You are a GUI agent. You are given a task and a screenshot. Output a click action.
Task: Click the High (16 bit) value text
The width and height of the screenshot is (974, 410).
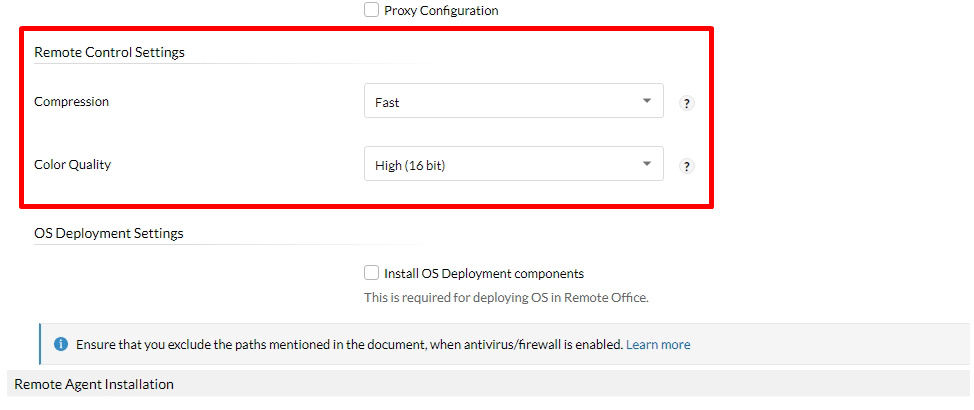pos(411,166)
